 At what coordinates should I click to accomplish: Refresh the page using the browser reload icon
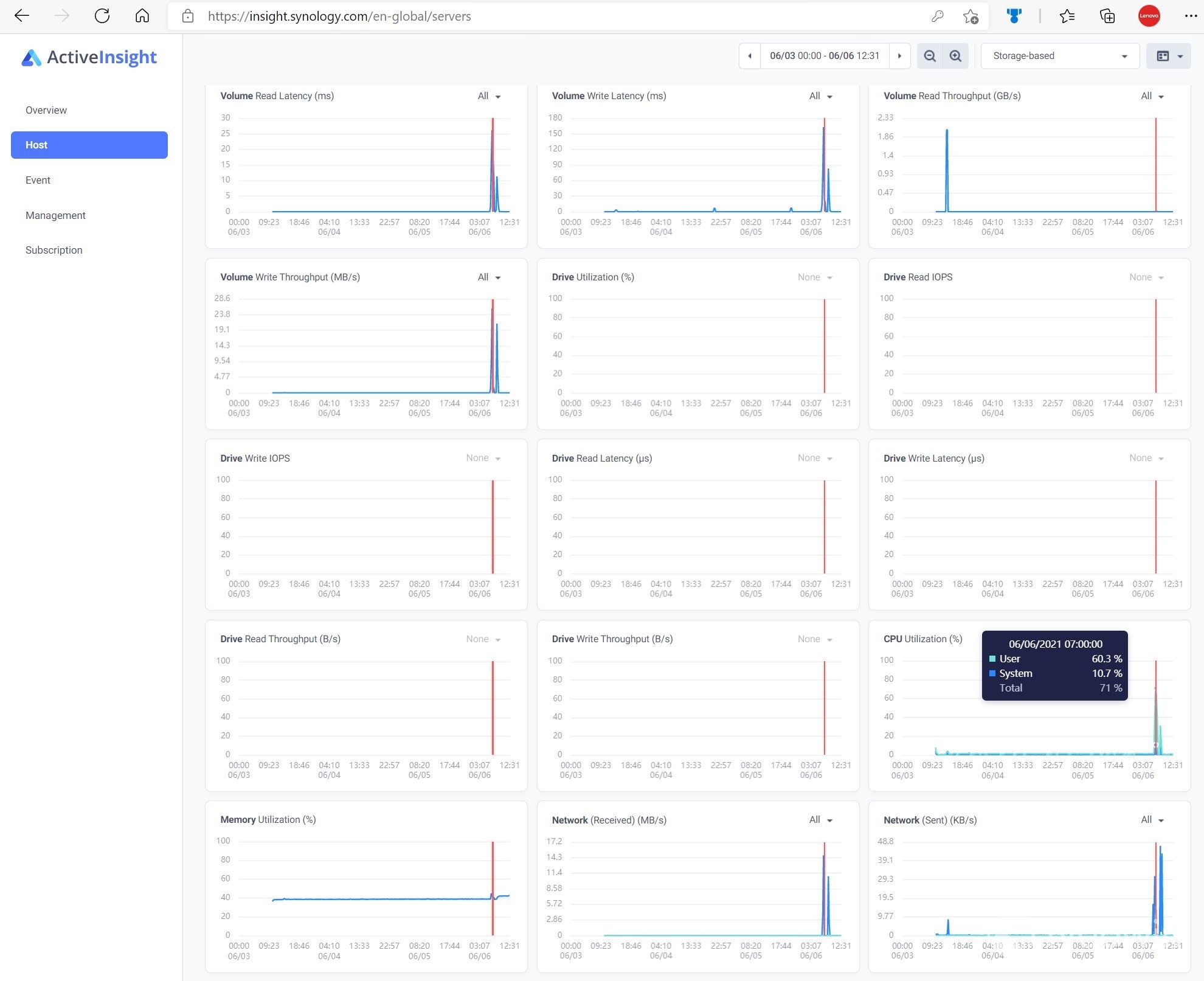click(x=102, y=16)
